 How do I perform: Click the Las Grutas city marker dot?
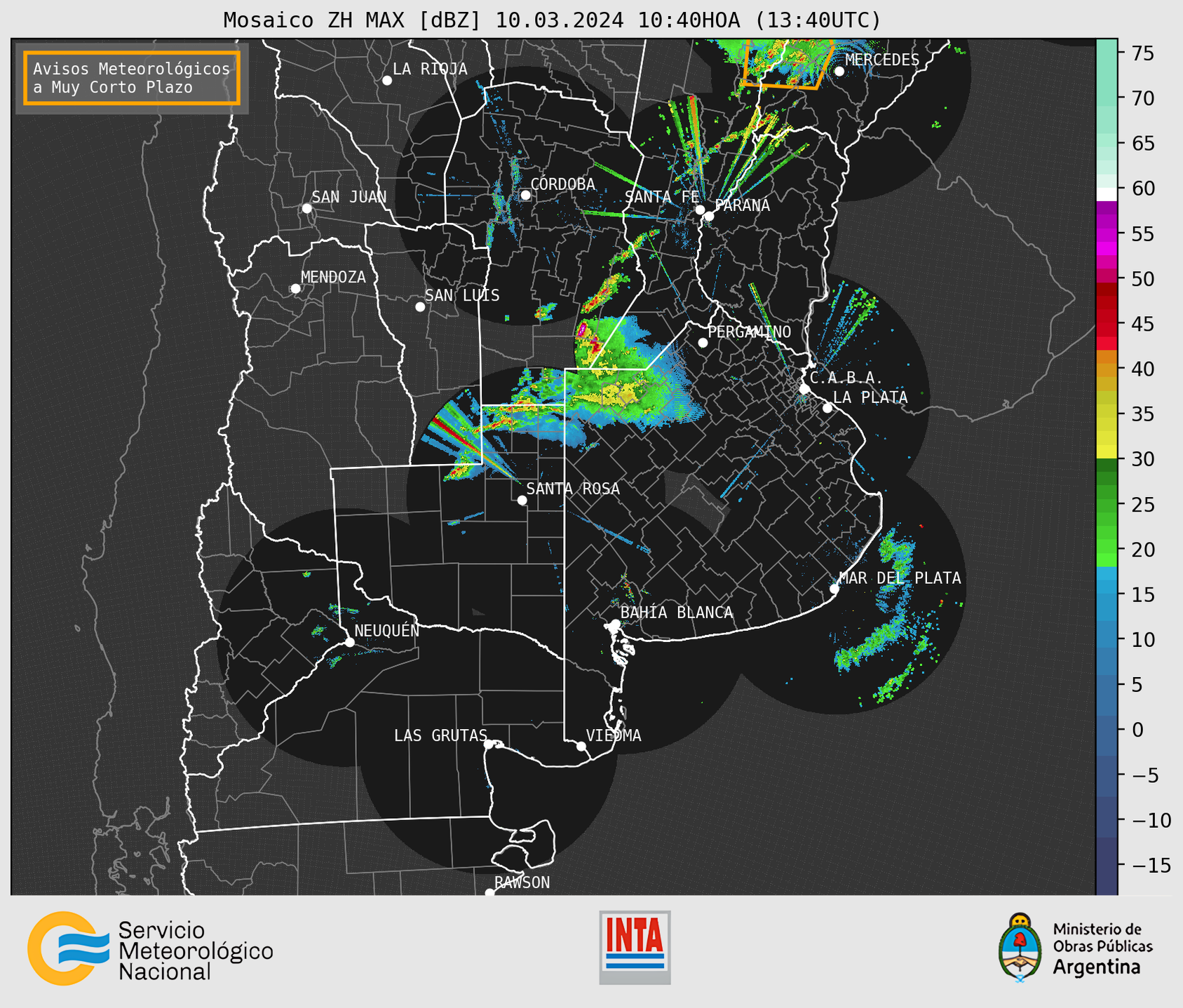click(489, 744)
